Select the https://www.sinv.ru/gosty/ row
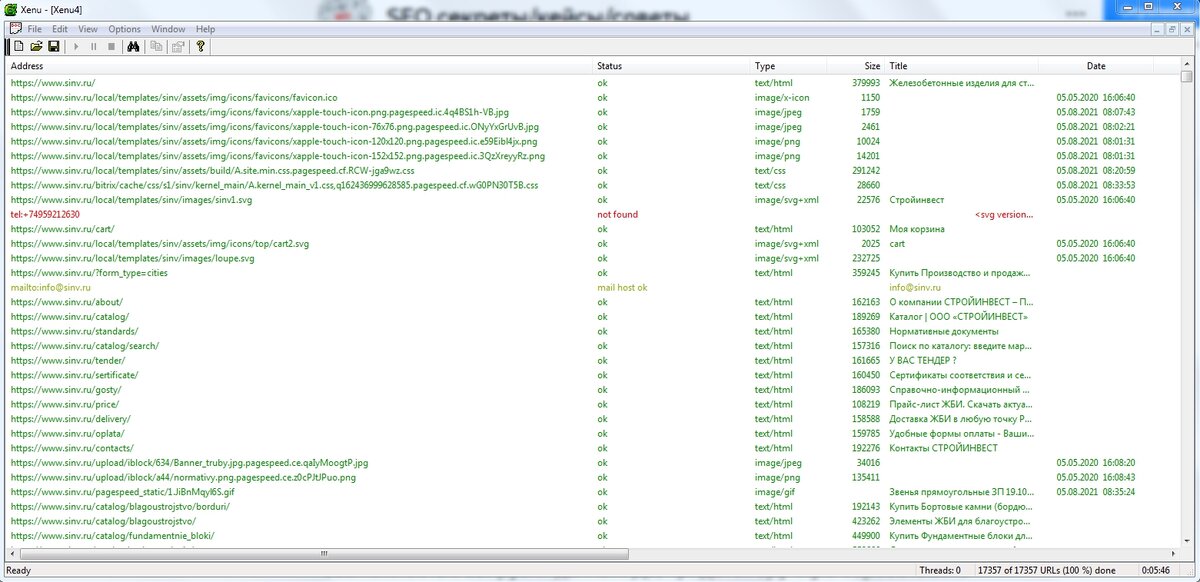 [x=65, y=390]
